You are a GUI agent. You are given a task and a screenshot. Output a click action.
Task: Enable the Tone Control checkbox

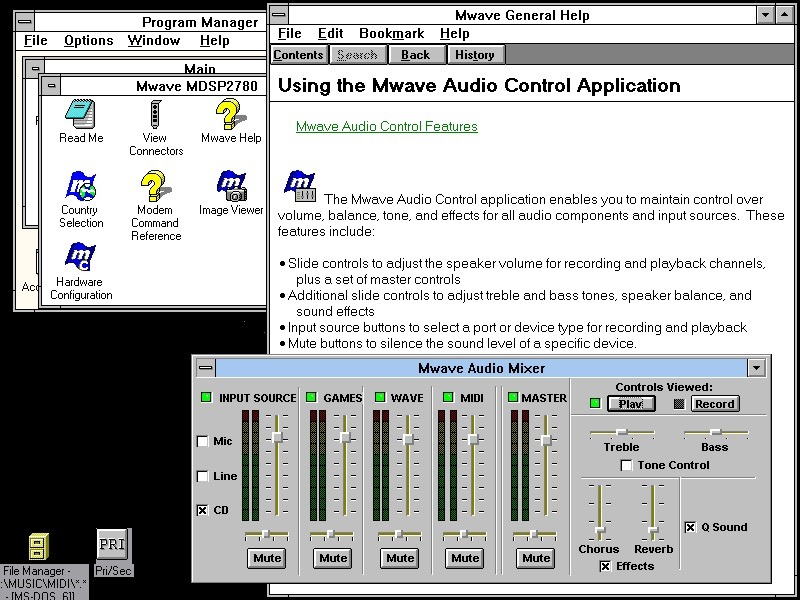click(x=627, y=465)
